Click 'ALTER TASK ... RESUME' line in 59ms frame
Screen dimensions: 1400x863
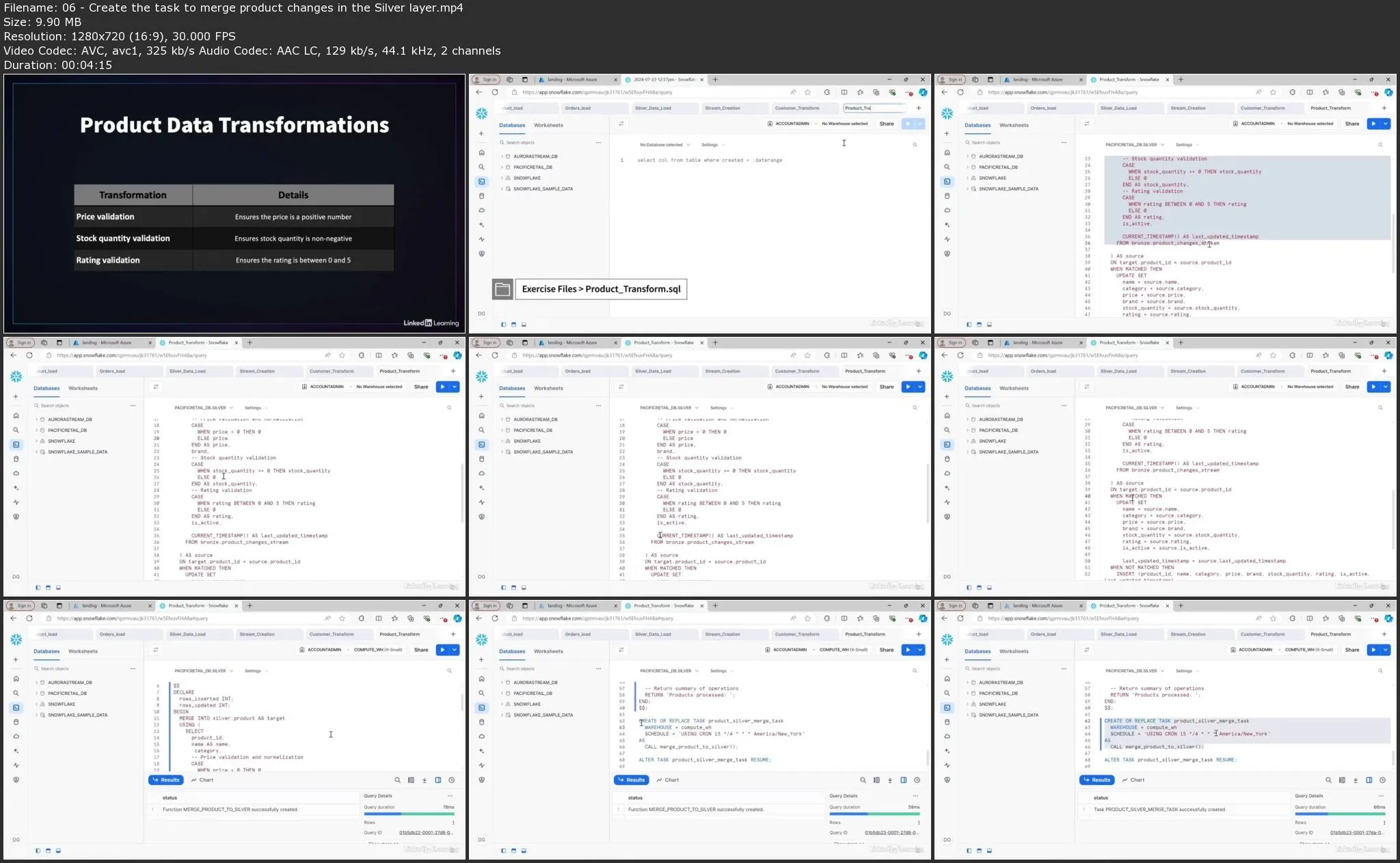pyautogui.click(x=705, y=760)
